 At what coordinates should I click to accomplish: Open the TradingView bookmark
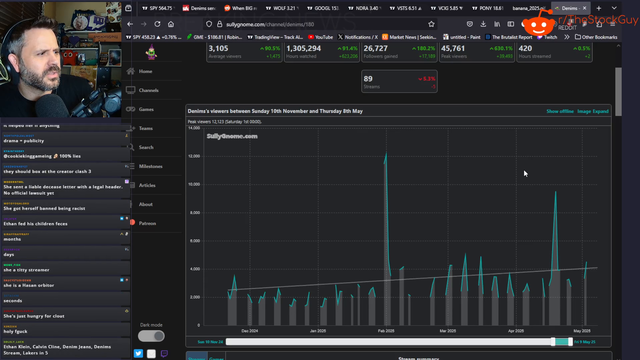pos(275,37)
